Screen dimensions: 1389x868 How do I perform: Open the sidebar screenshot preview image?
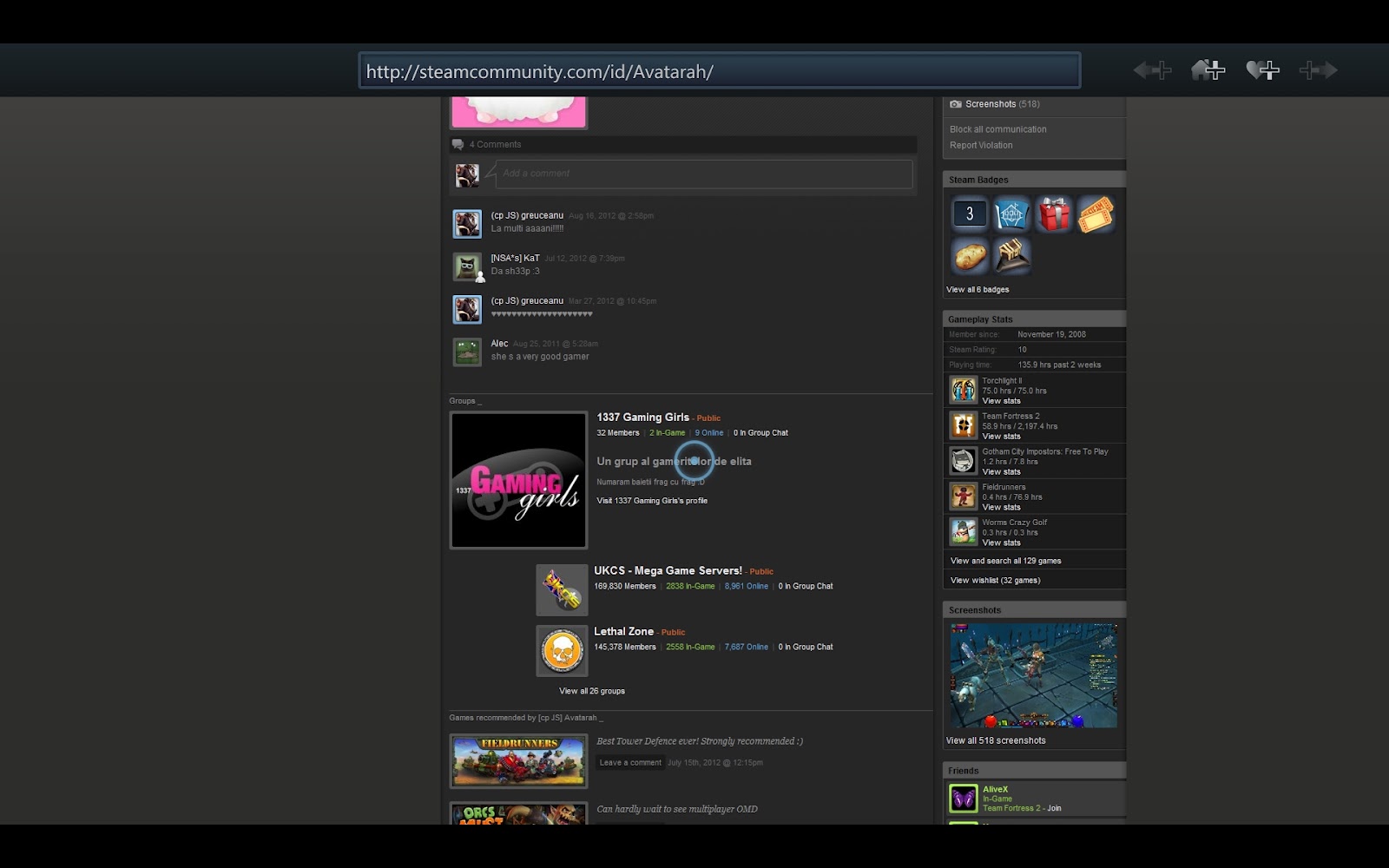(x=1033, y=675)
